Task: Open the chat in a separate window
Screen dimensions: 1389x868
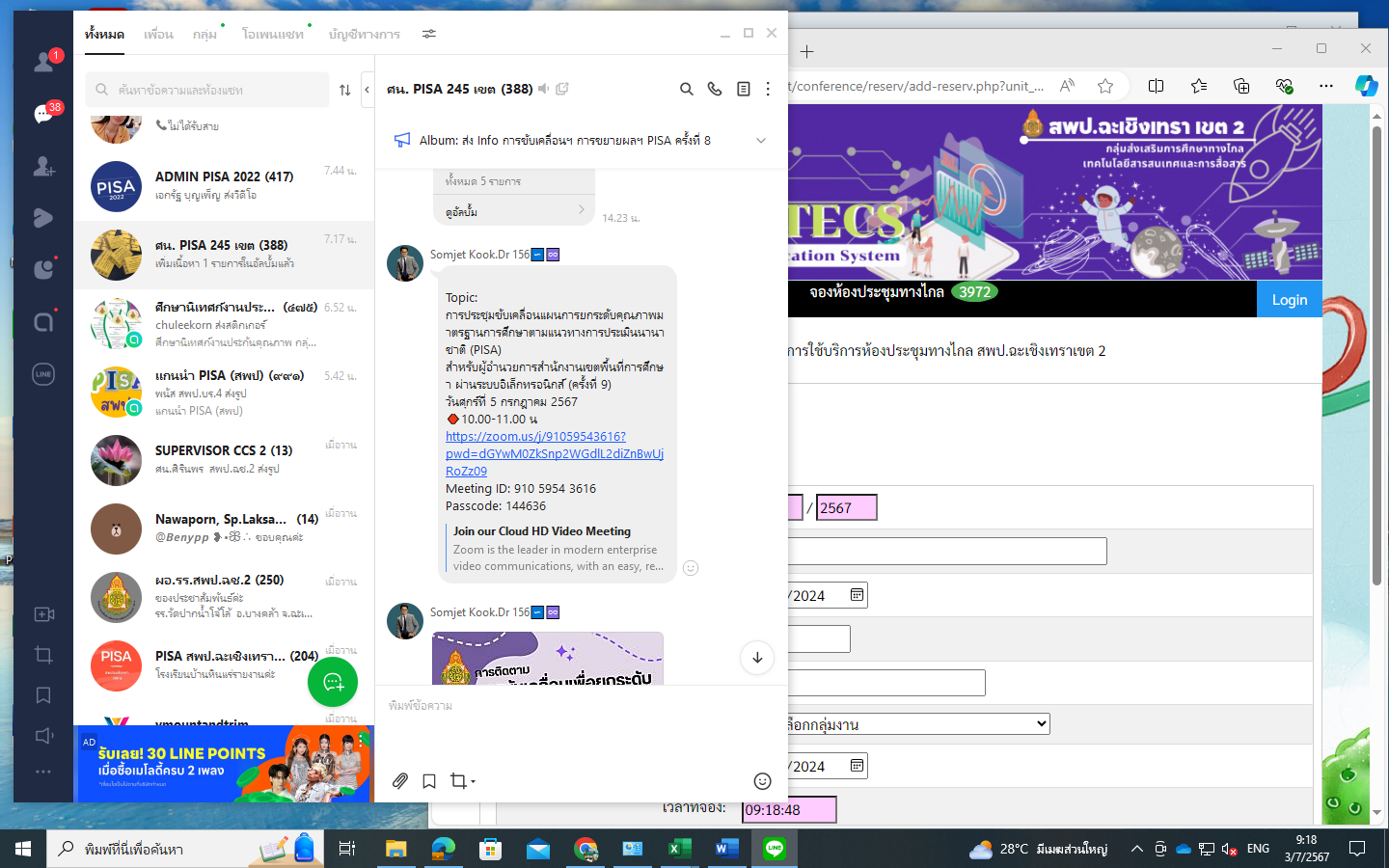Action: (x=562, y=89)
